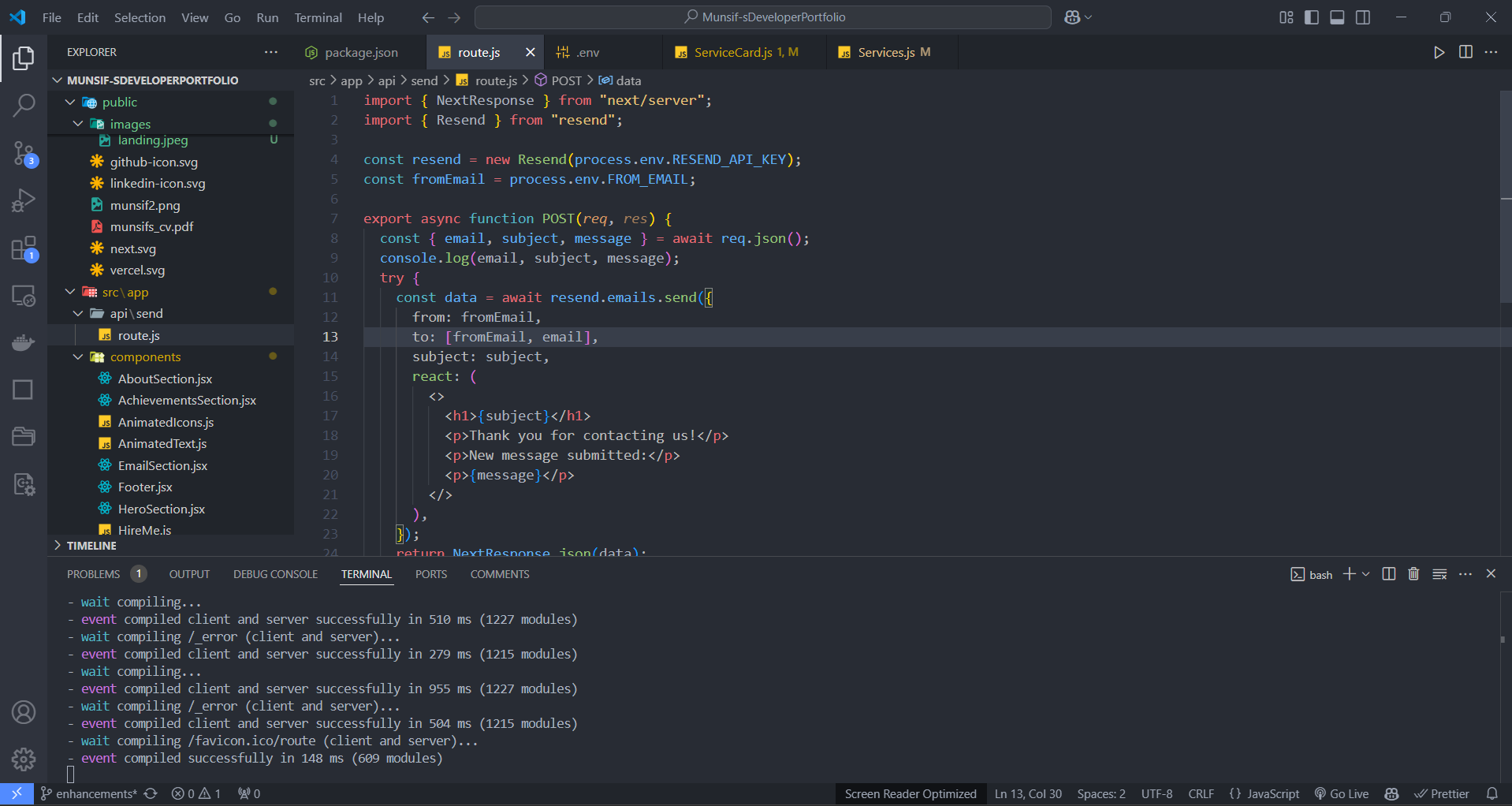Image resolution: width=1512 pixels, height=806 pixels.
Task: Open new terminal launch profile dropdown
Action: tap(1366, 574)
